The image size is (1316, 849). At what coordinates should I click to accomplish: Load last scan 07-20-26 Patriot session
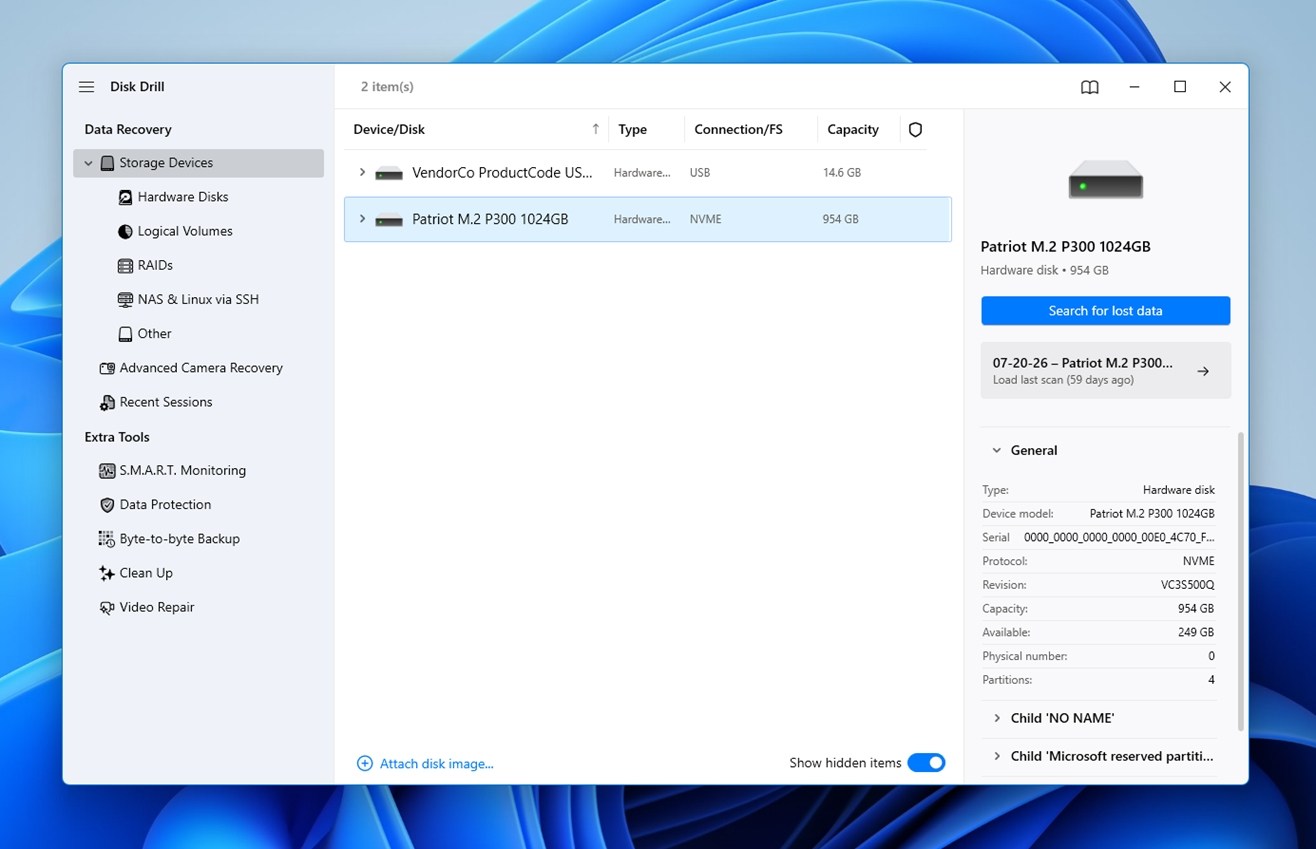(1105, 370)
